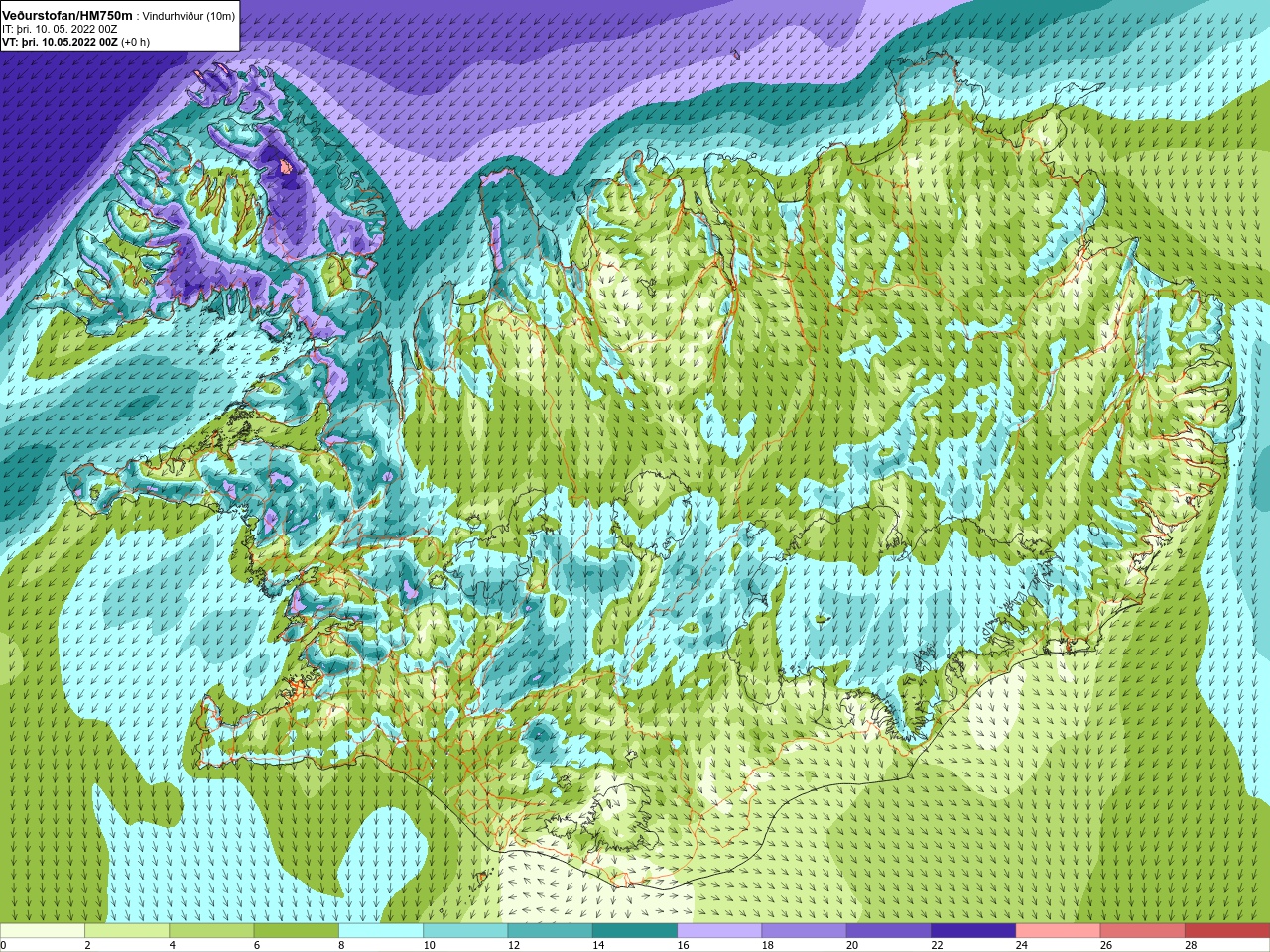
Task: Pick the 12–14 teal legend swatch
Action: coord(551,931)
